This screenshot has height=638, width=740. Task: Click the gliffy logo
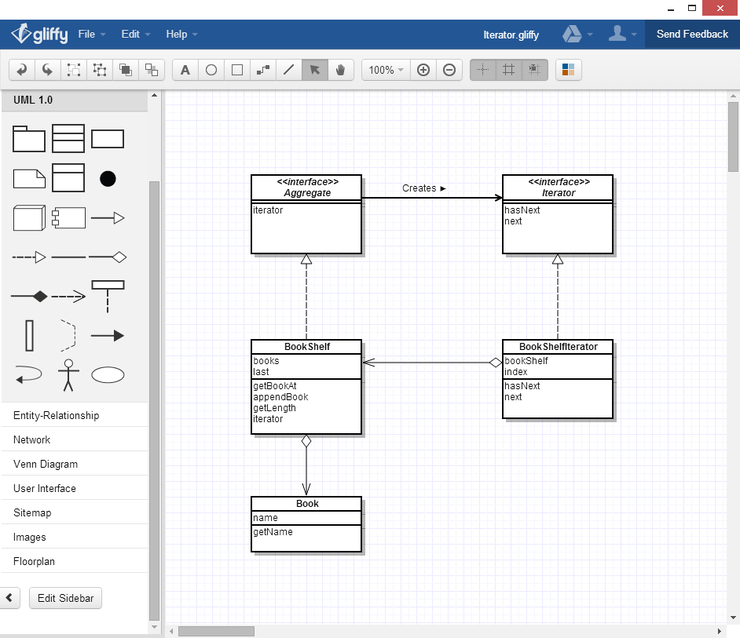tap(40, 34)
